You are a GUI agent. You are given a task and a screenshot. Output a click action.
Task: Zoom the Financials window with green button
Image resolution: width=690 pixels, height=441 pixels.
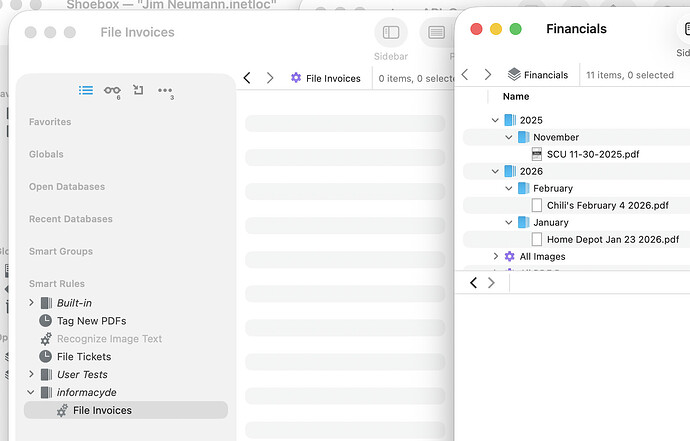tap(515, 29)
